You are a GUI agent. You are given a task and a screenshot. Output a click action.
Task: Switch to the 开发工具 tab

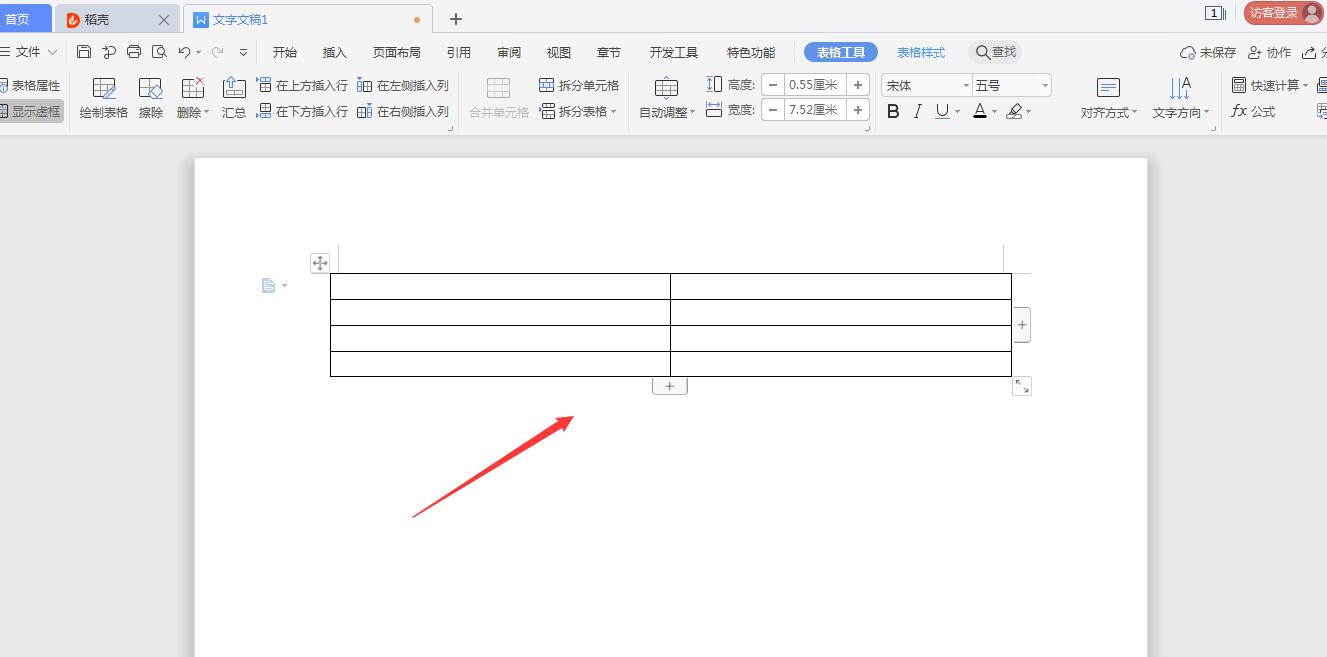click(674, 52)
